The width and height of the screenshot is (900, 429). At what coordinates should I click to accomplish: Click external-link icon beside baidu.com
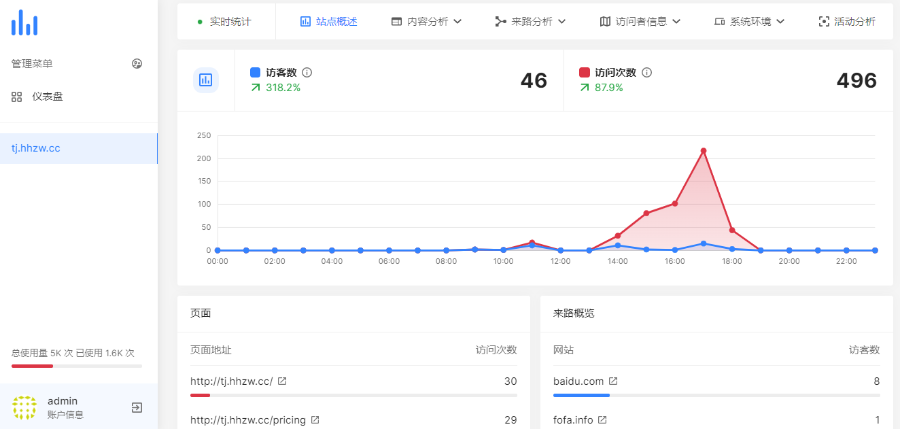pyautogui.click(x=613, y=381)
